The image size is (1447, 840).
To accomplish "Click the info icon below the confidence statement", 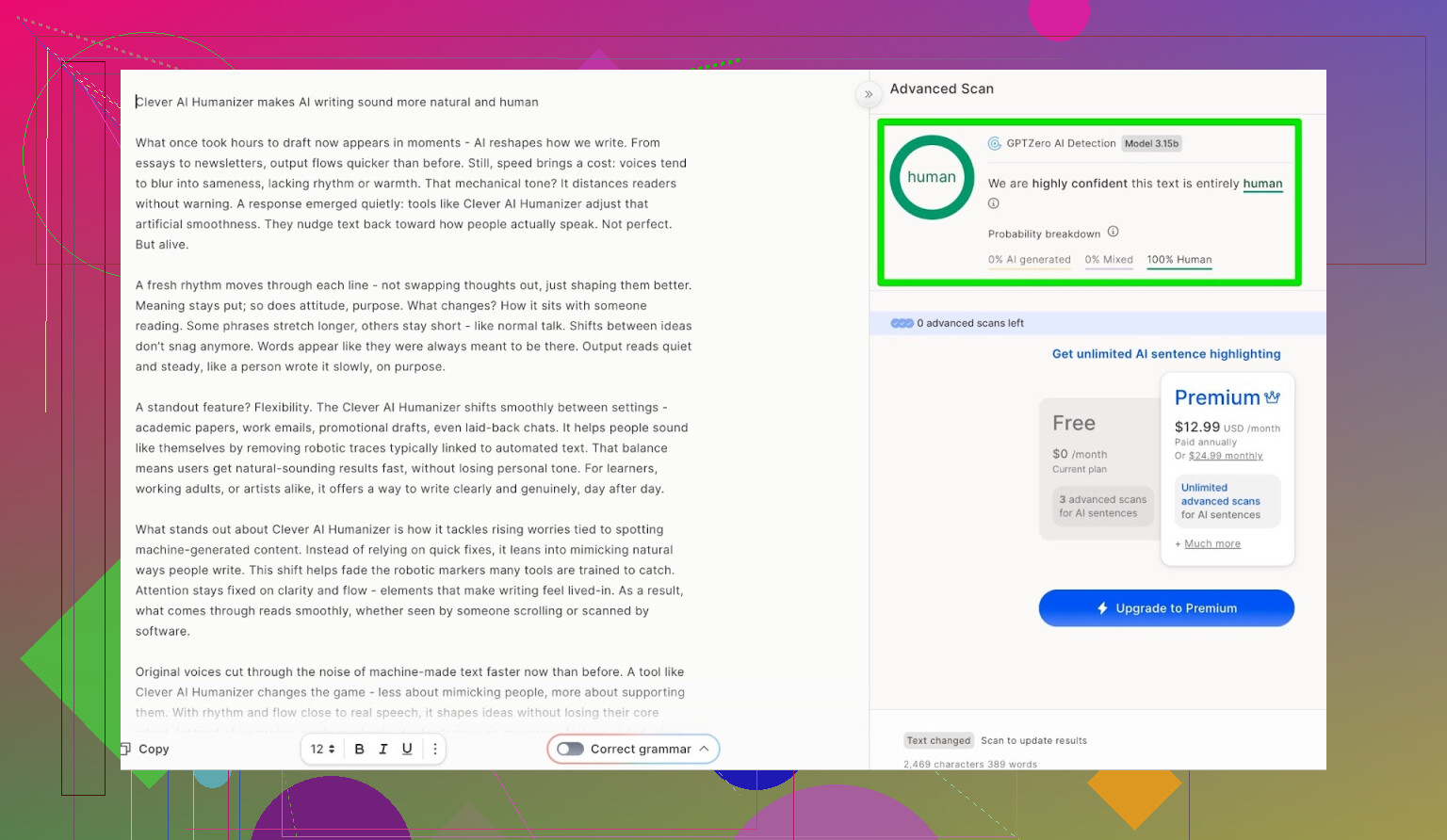I will [993, 203].
